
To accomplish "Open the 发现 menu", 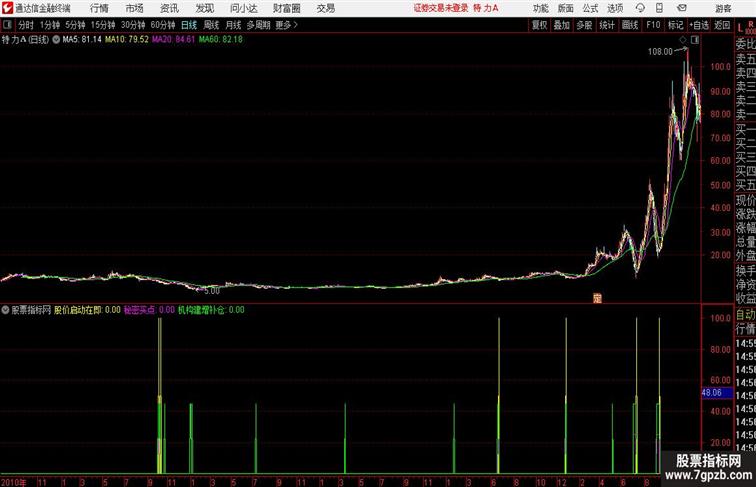I will click(x=204, y=8).
